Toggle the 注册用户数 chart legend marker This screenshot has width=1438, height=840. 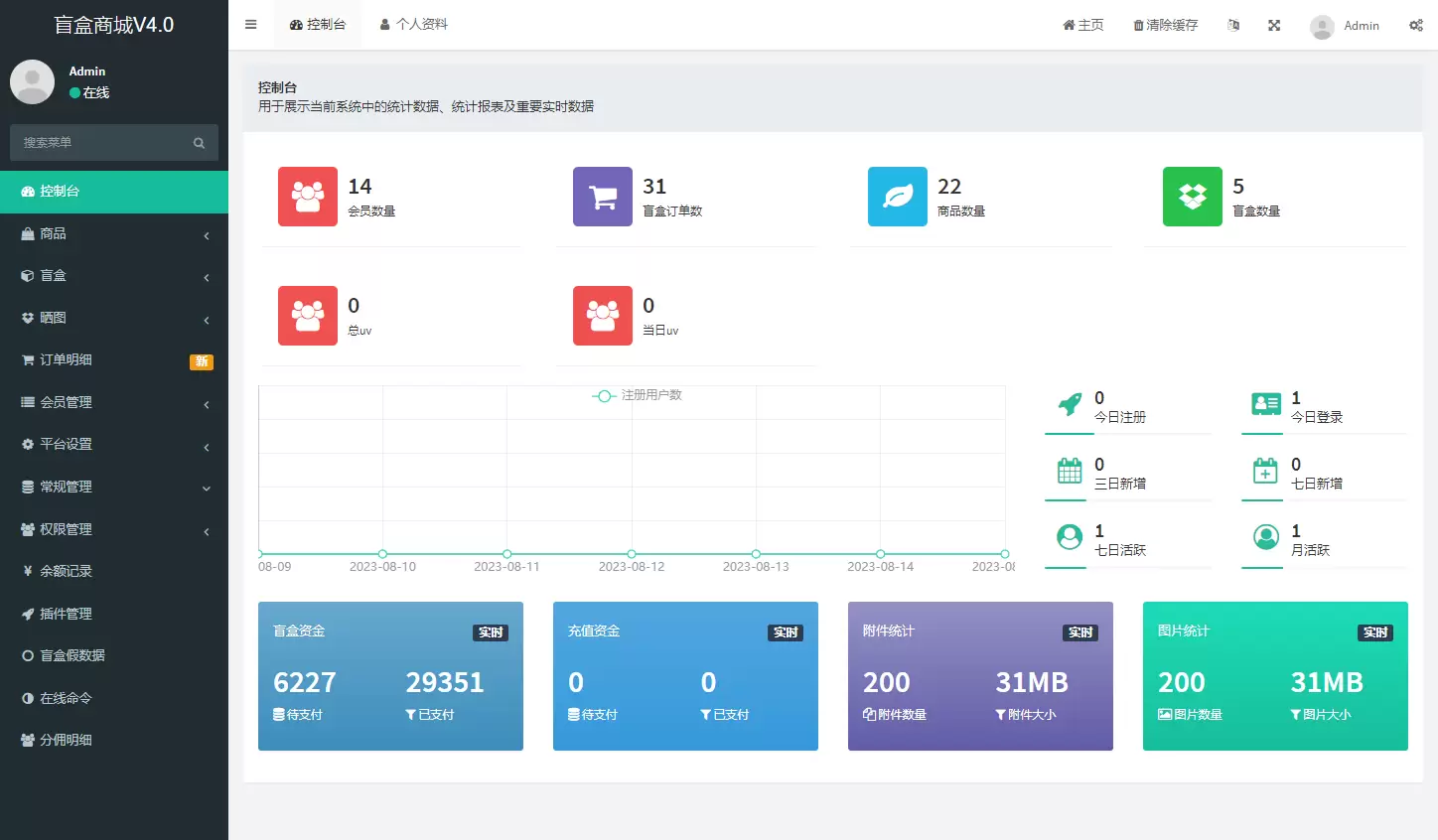(x=604, y=395)
